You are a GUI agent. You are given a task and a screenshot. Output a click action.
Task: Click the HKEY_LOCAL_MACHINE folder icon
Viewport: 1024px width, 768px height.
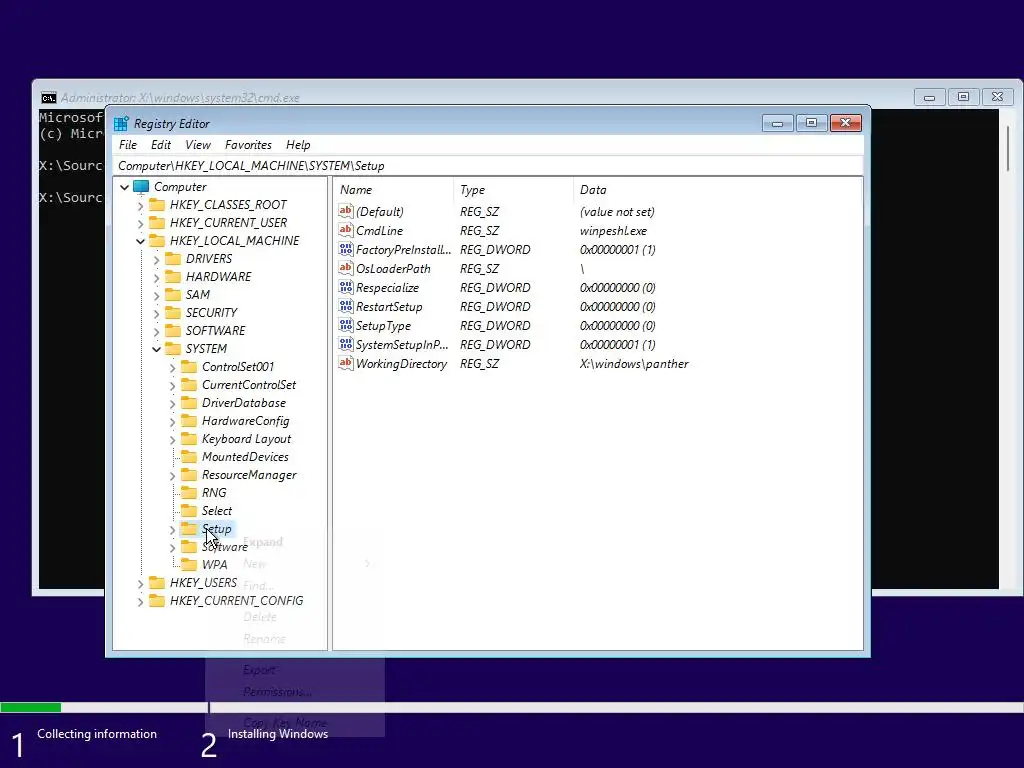tap(157, 241)
